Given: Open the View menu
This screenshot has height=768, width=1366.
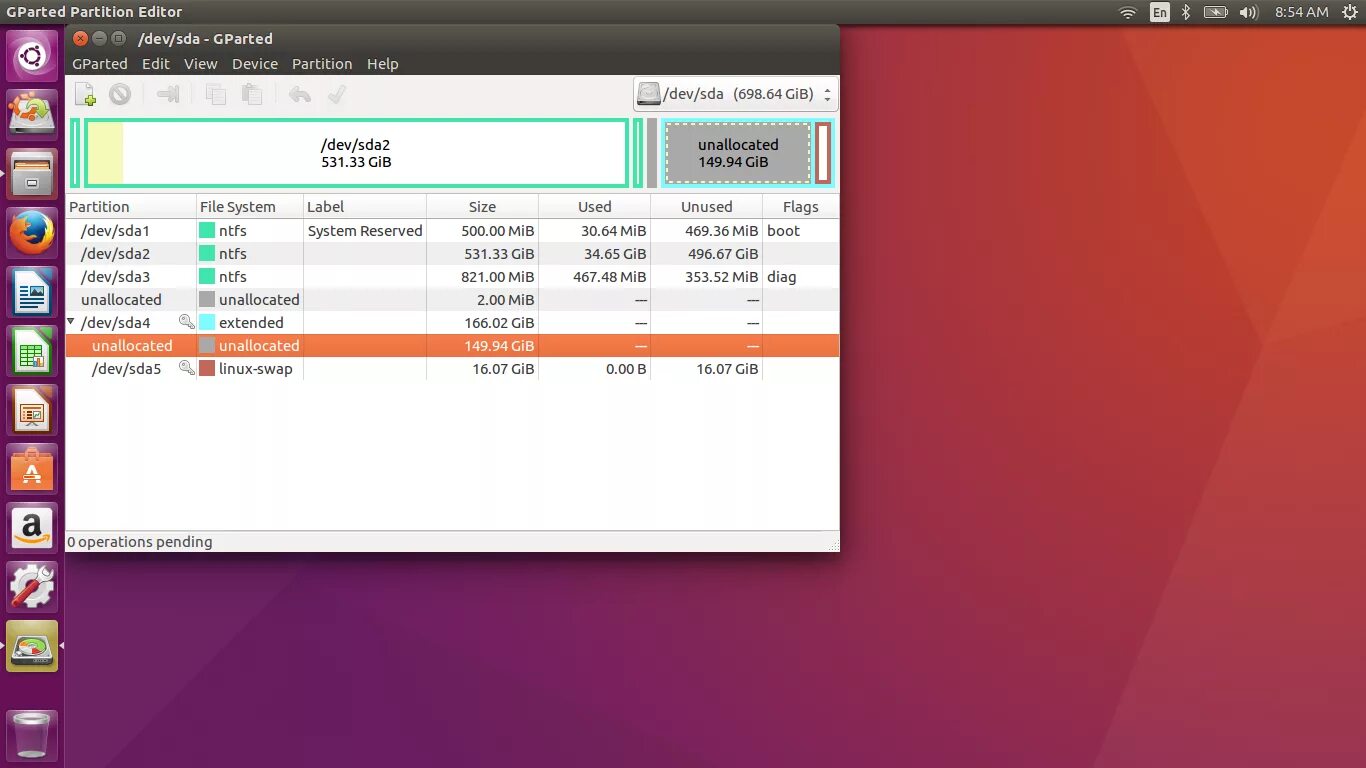Looking at the screenshot, I should tap(200, 64).
